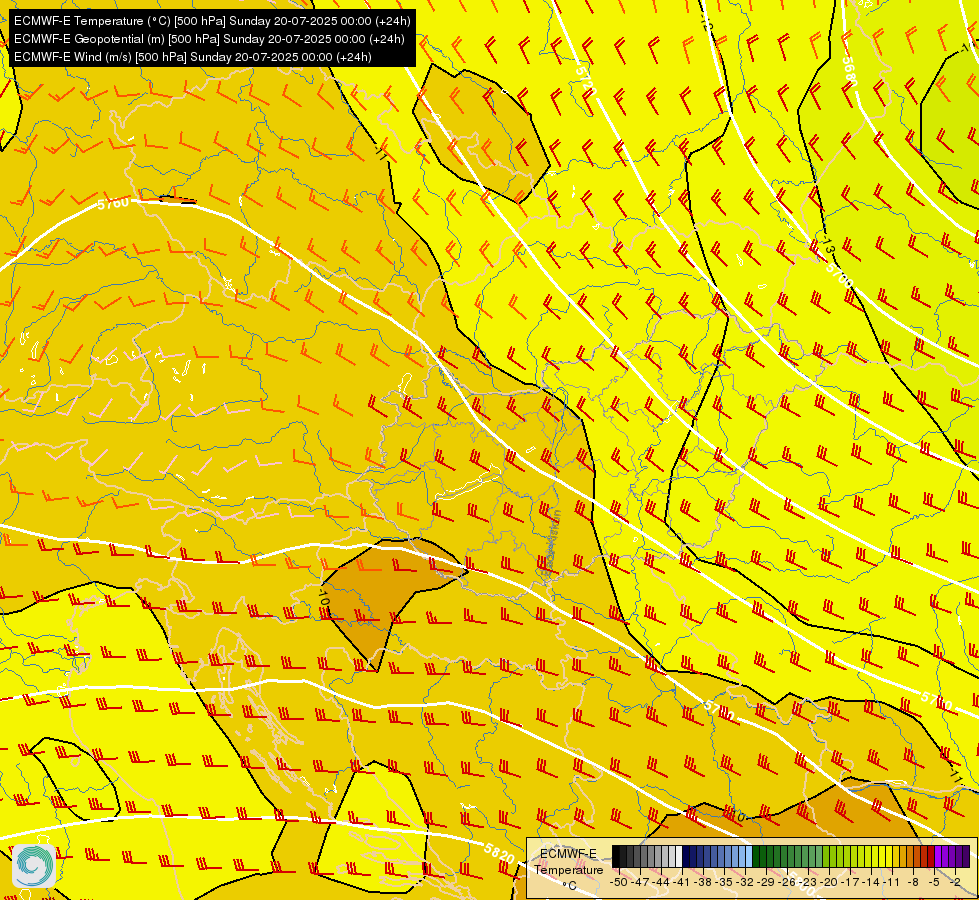
Task: Pick the darkest green swatch in legend
Action: pos(756,857)
